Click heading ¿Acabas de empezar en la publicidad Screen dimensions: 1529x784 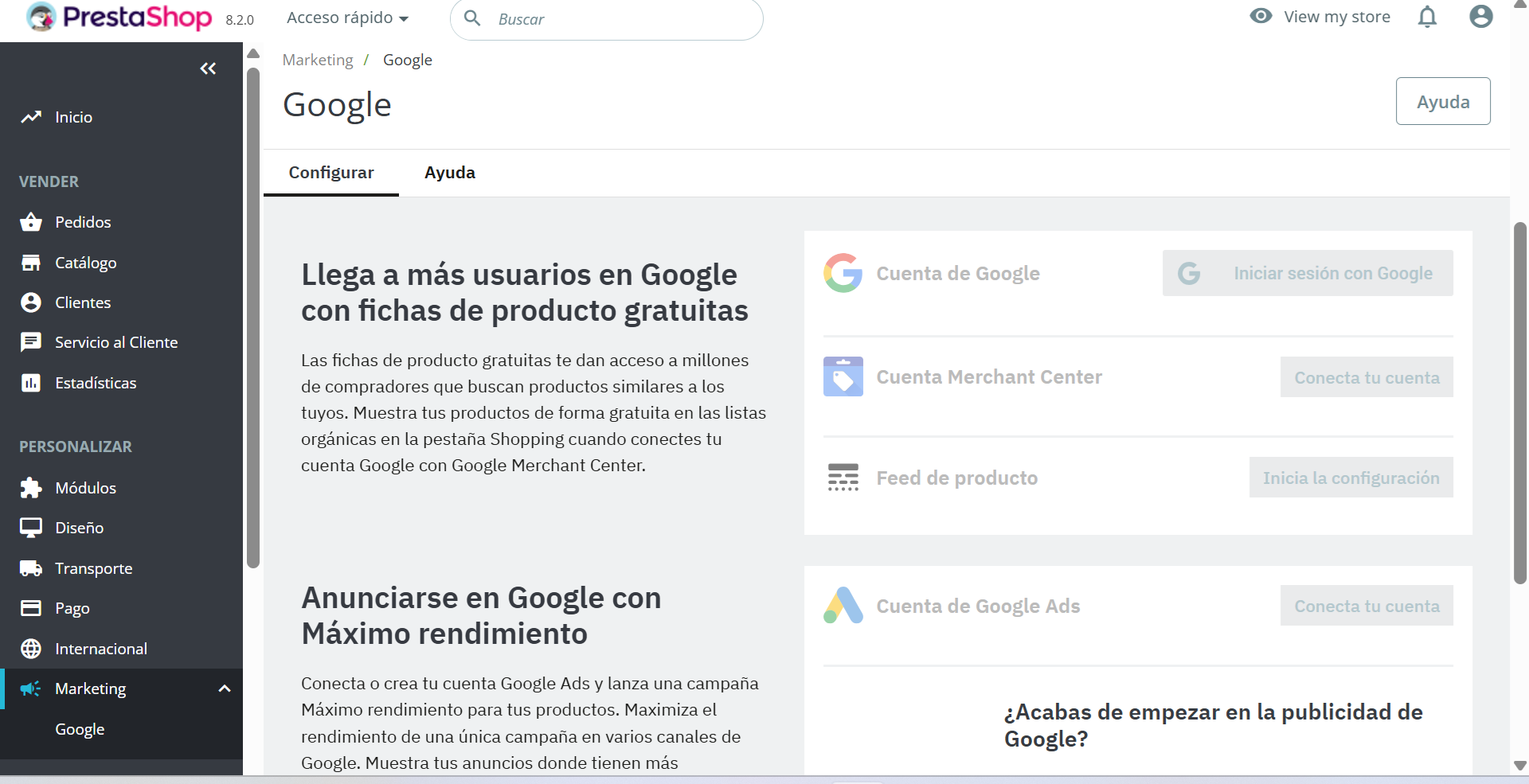click(x=1213, y=725)
